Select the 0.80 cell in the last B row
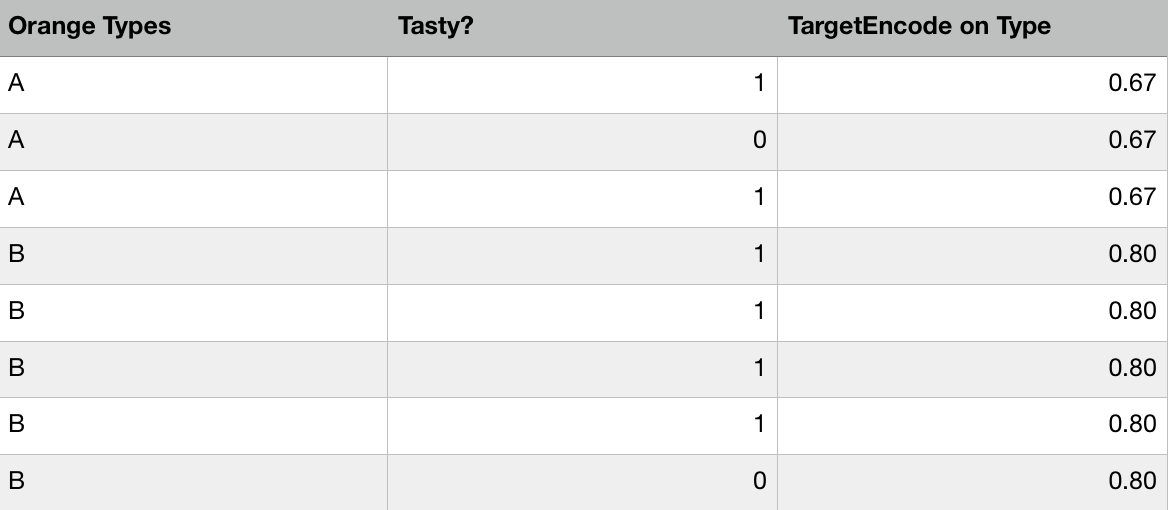Screen dimensions: 1168x510 point(1132,481)
